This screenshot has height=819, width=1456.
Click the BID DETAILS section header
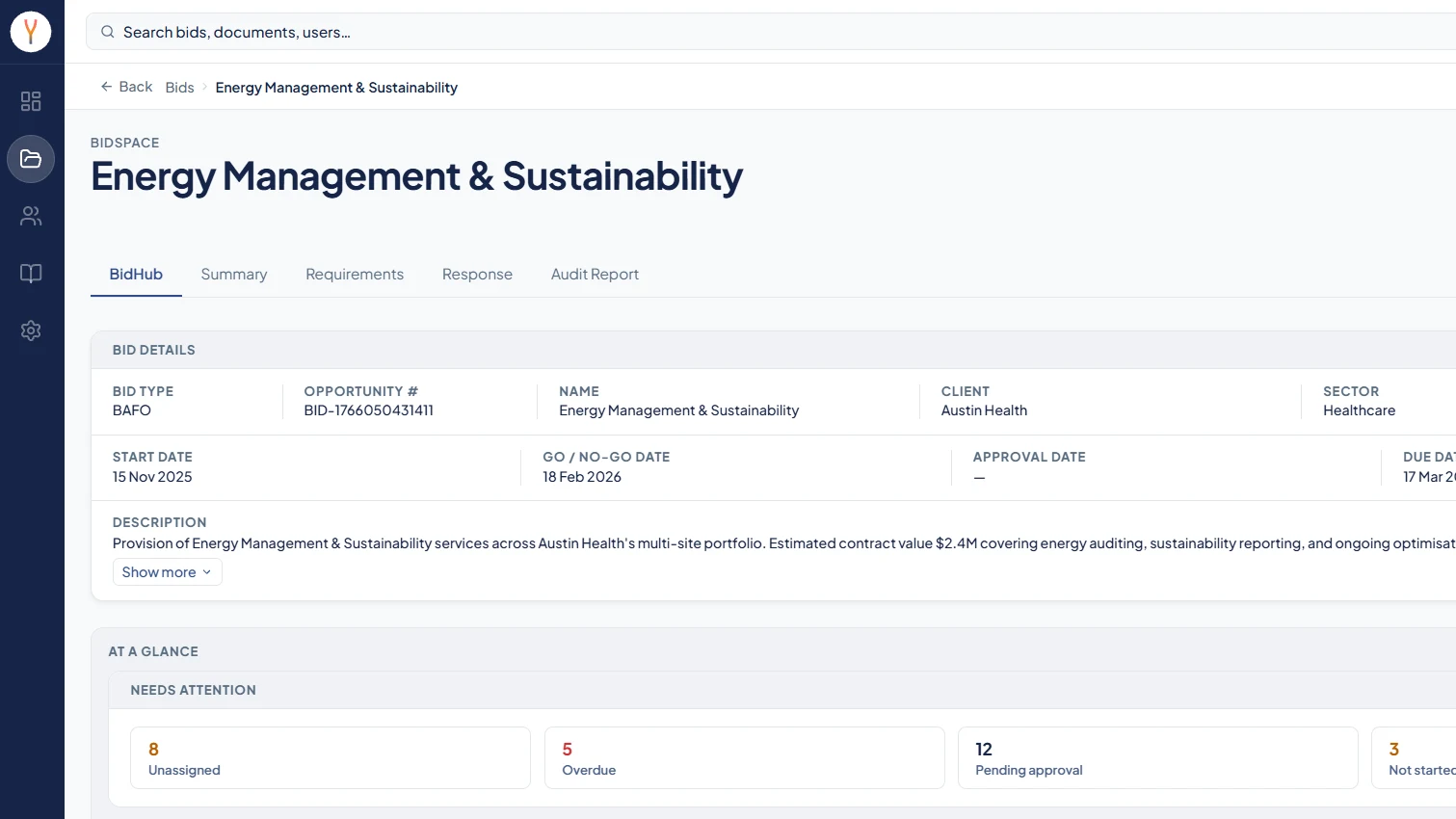point(154,350)
